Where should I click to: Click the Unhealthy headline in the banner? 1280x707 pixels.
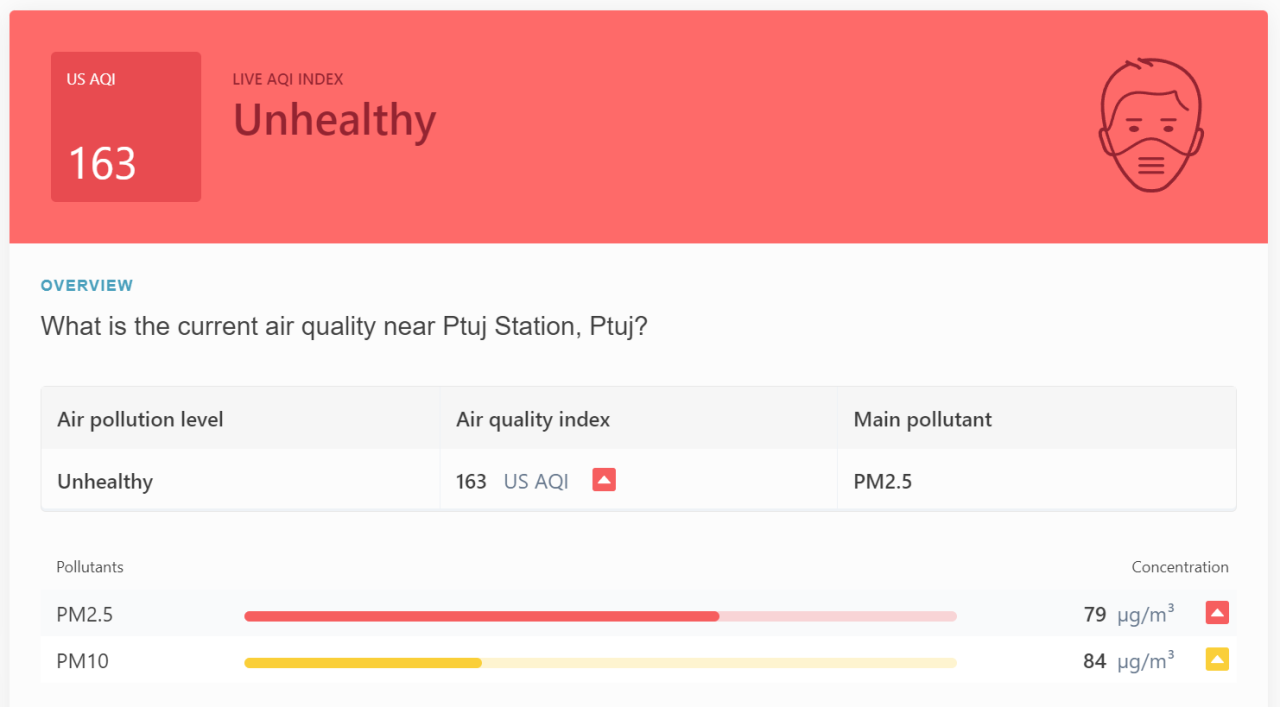pyautogui.click(x=334, y=121)
